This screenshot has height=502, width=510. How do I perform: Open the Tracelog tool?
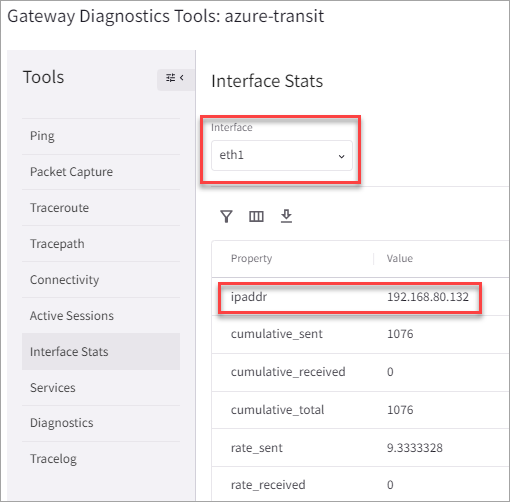pyautogui.click(x=101, y=459)
